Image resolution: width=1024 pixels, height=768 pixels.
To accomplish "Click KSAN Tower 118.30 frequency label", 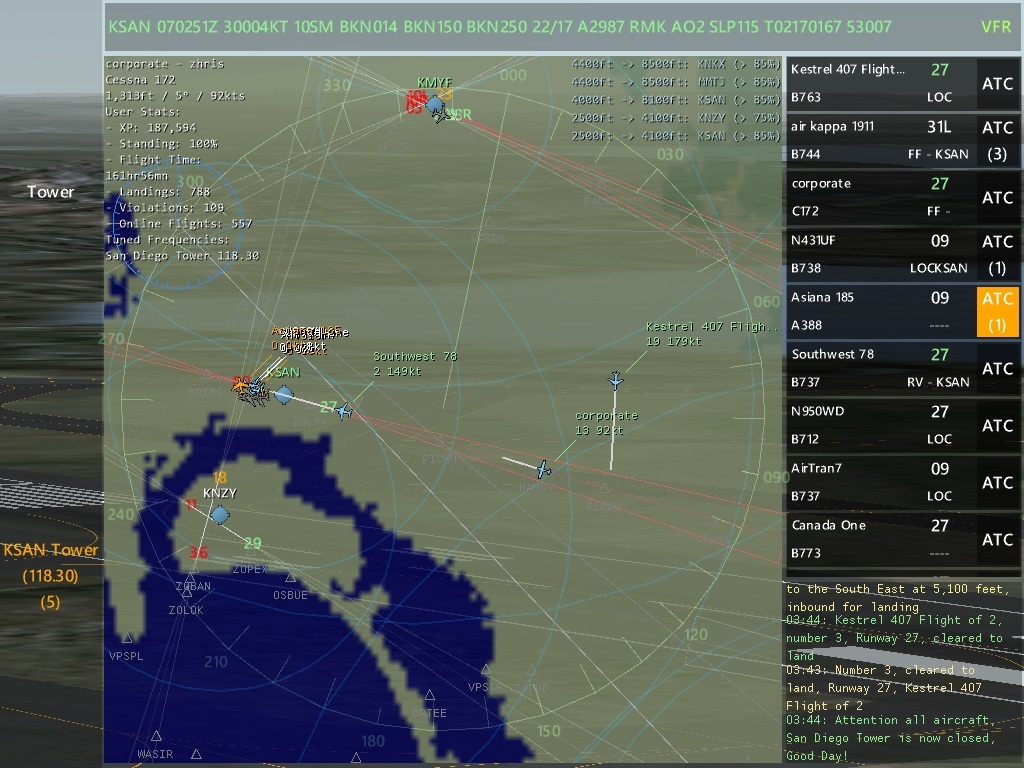I will pos(50,575).
